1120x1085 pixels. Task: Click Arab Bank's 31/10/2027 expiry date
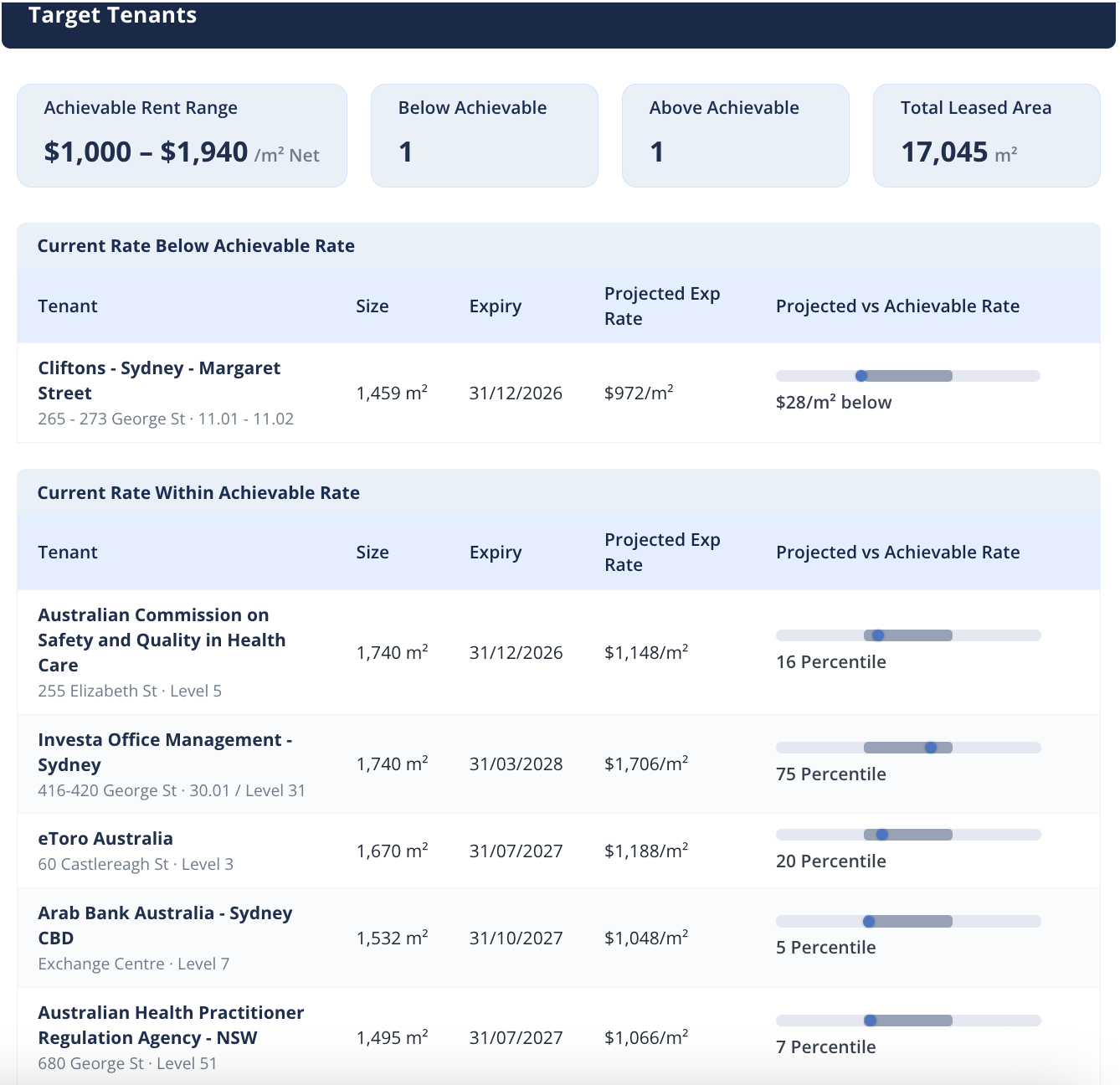point(516,938)
